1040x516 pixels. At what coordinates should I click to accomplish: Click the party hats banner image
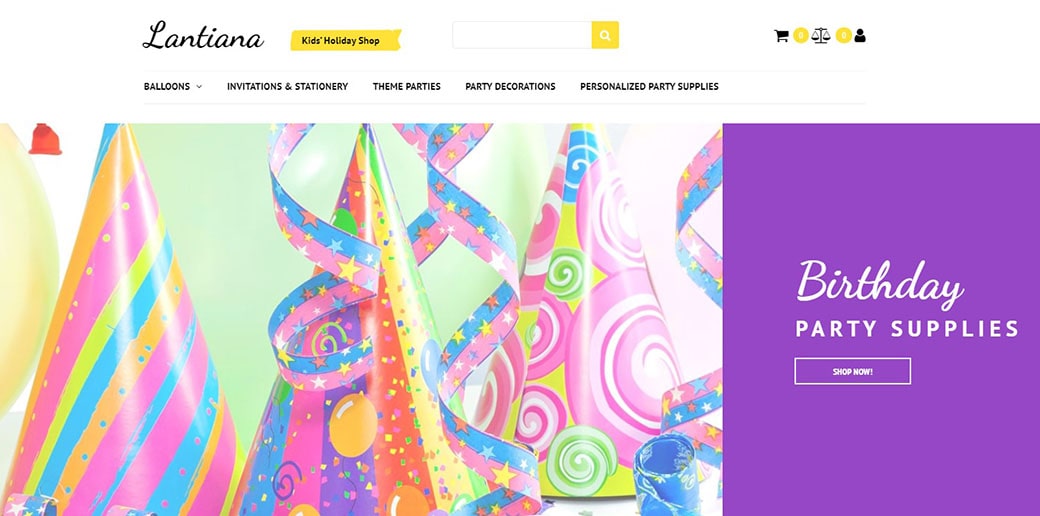[361, 320]
